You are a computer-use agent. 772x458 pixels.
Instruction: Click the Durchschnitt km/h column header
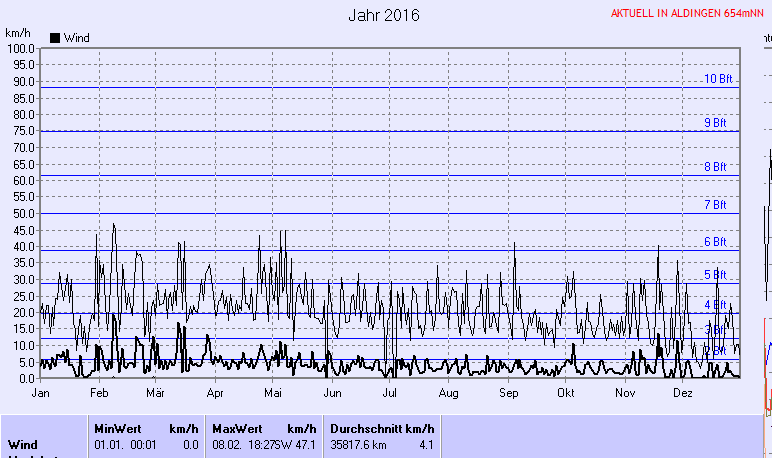[383, 427]
